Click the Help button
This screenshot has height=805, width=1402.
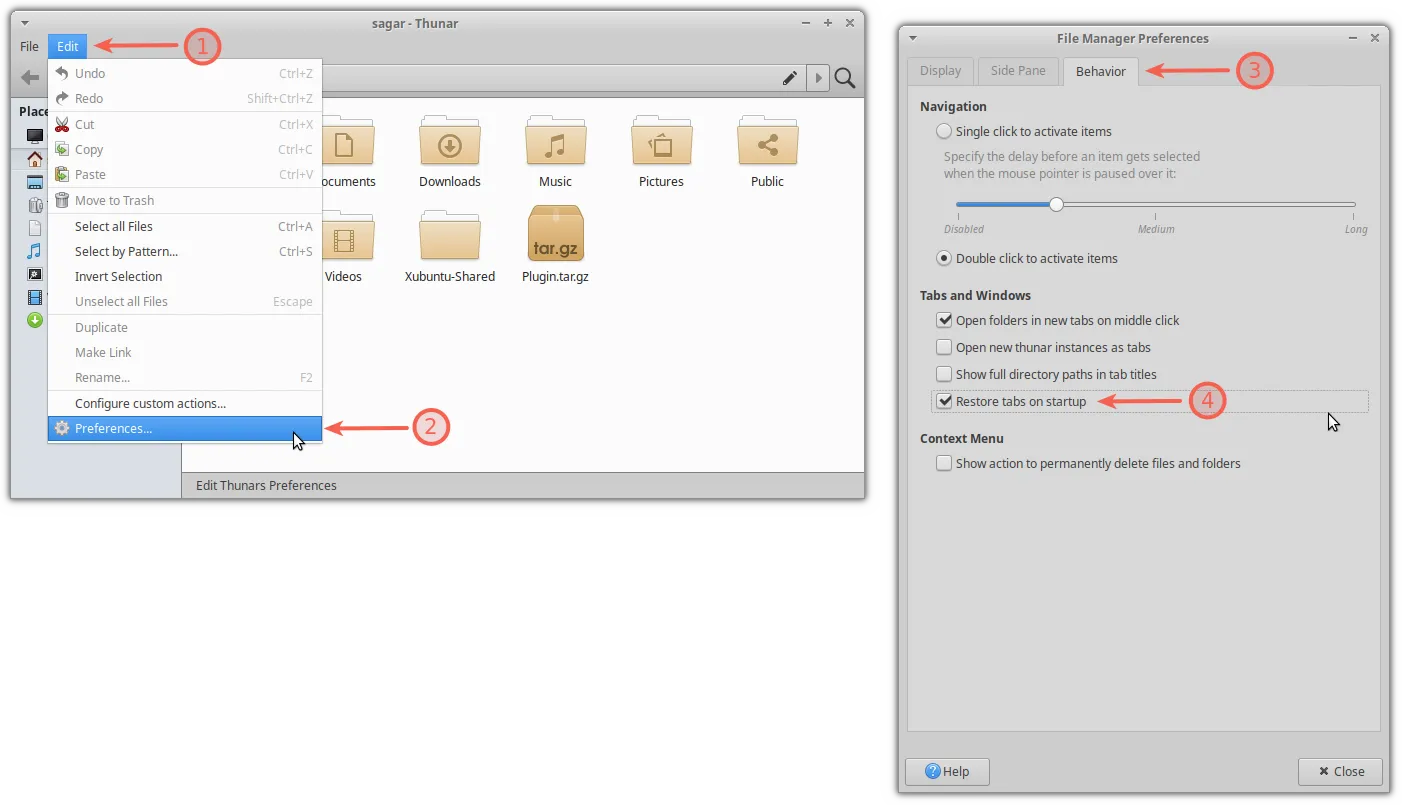[947, 771]
